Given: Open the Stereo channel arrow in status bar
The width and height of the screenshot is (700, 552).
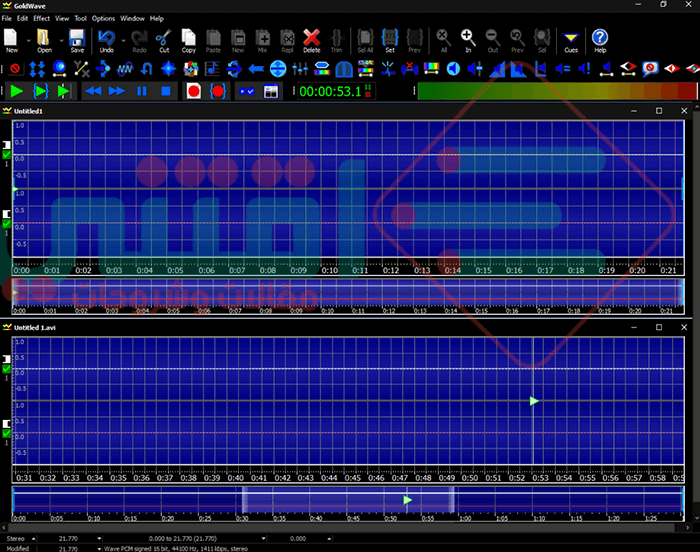Looking at the screenshot, I should coord(33,539).
